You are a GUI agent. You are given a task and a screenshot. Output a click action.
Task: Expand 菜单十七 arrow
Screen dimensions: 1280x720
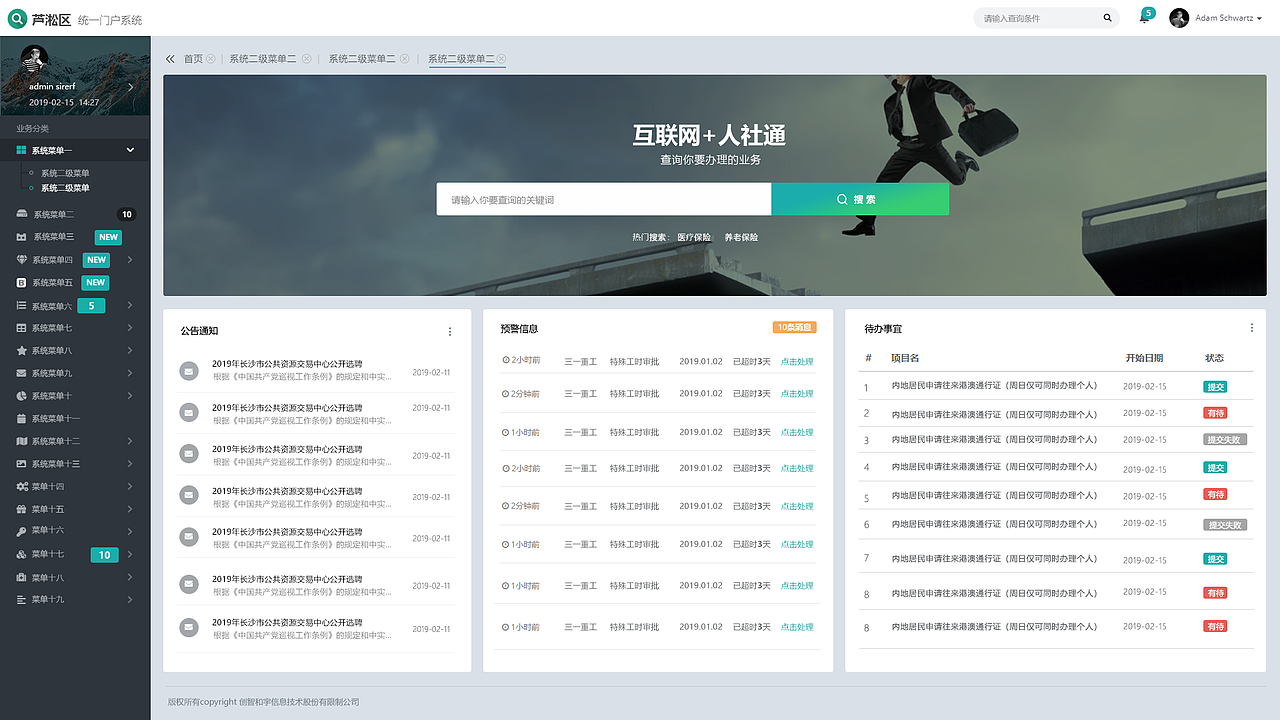click(130, 554)
